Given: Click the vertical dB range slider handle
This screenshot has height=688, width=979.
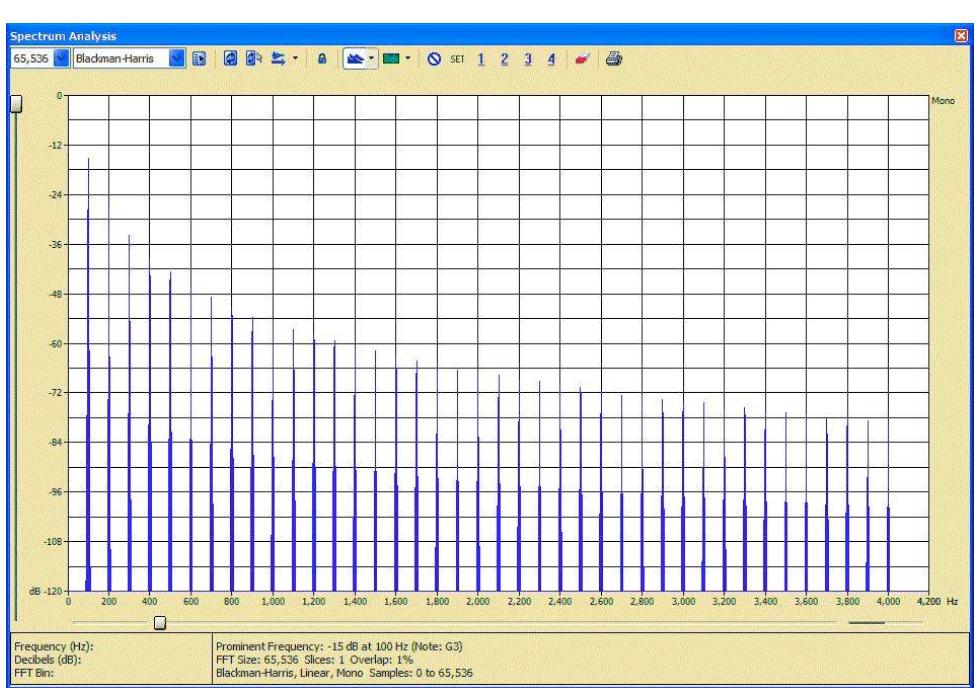Looking at the screenshot, I should click(x=15, y=104).
